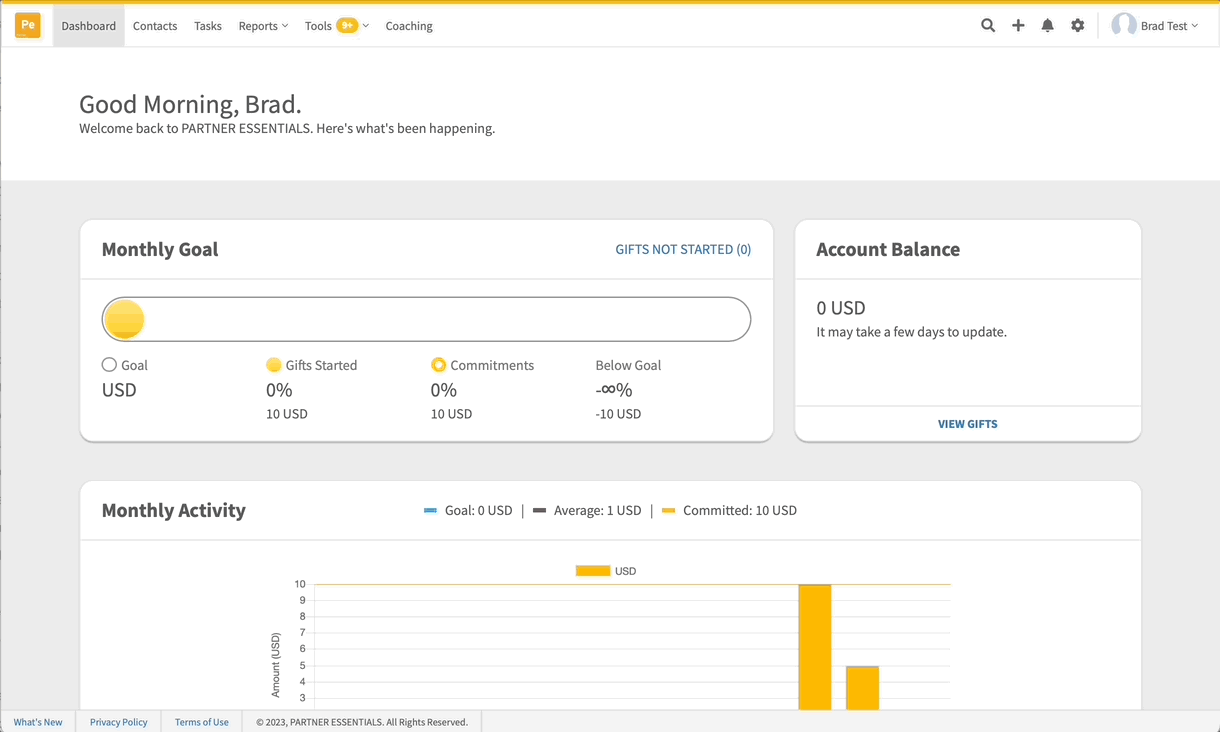Click the -10 USD value
The height and width of the screenshot is (732, 1220).
(618, 414)
